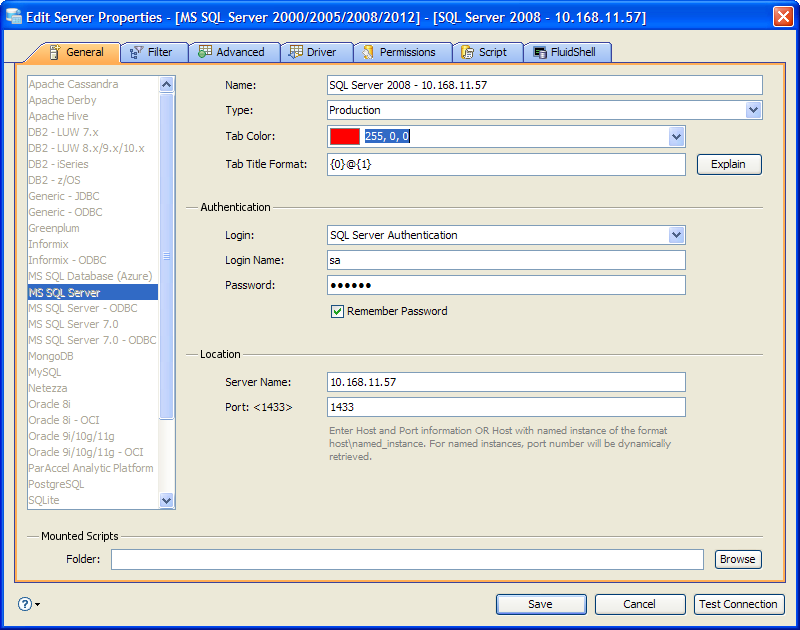800x630 pixels.
Task: Select MS SQL Server 7.0 - ODBC entry
Action: click(92, 340)
